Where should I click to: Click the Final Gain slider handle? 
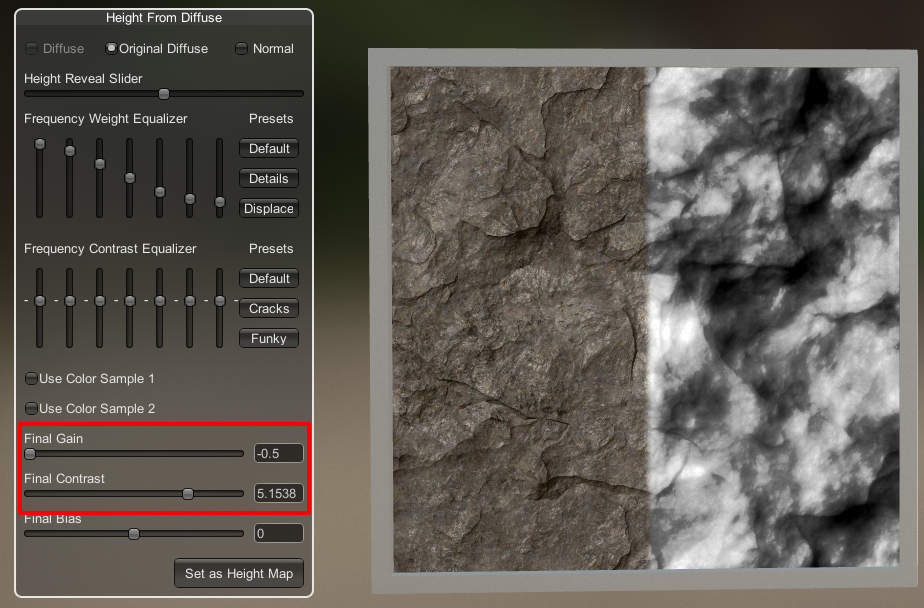30,454
